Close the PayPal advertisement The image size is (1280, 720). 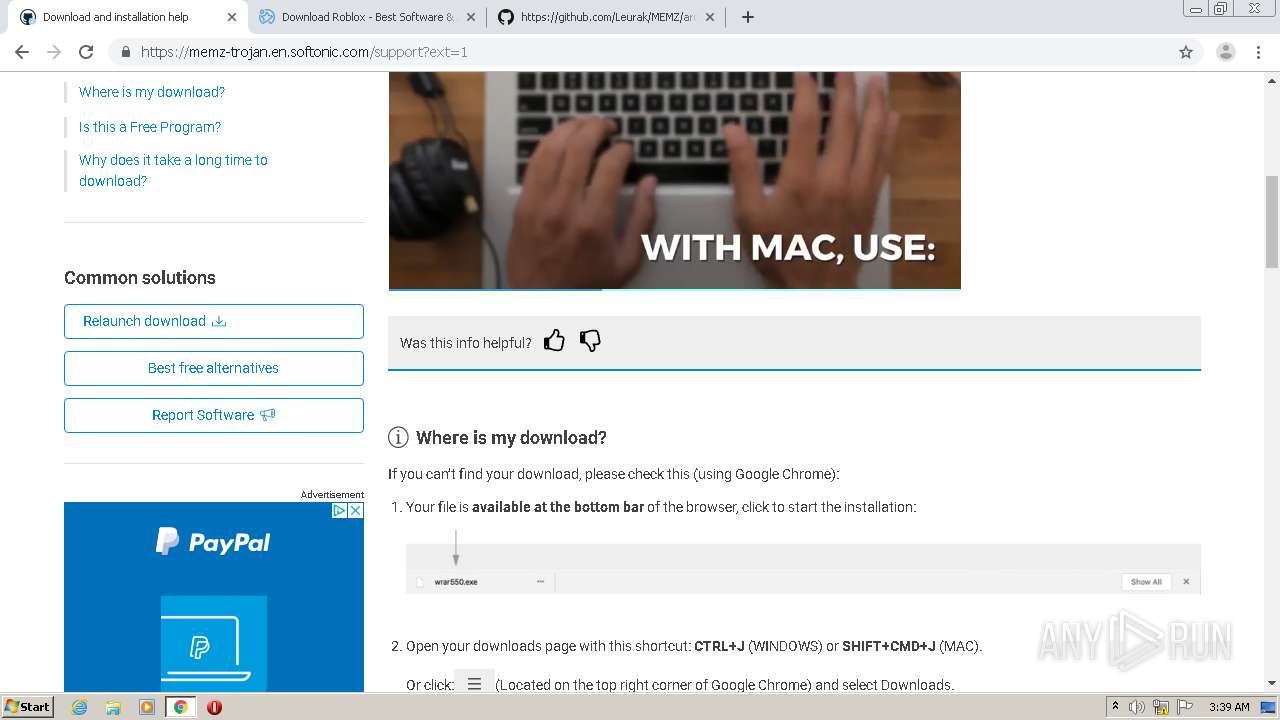point(355,510)
